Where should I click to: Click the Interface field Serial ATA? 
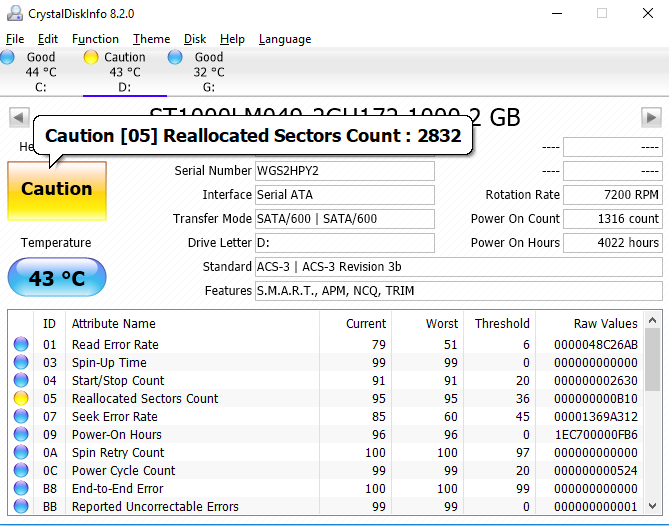tap(345, 195)
